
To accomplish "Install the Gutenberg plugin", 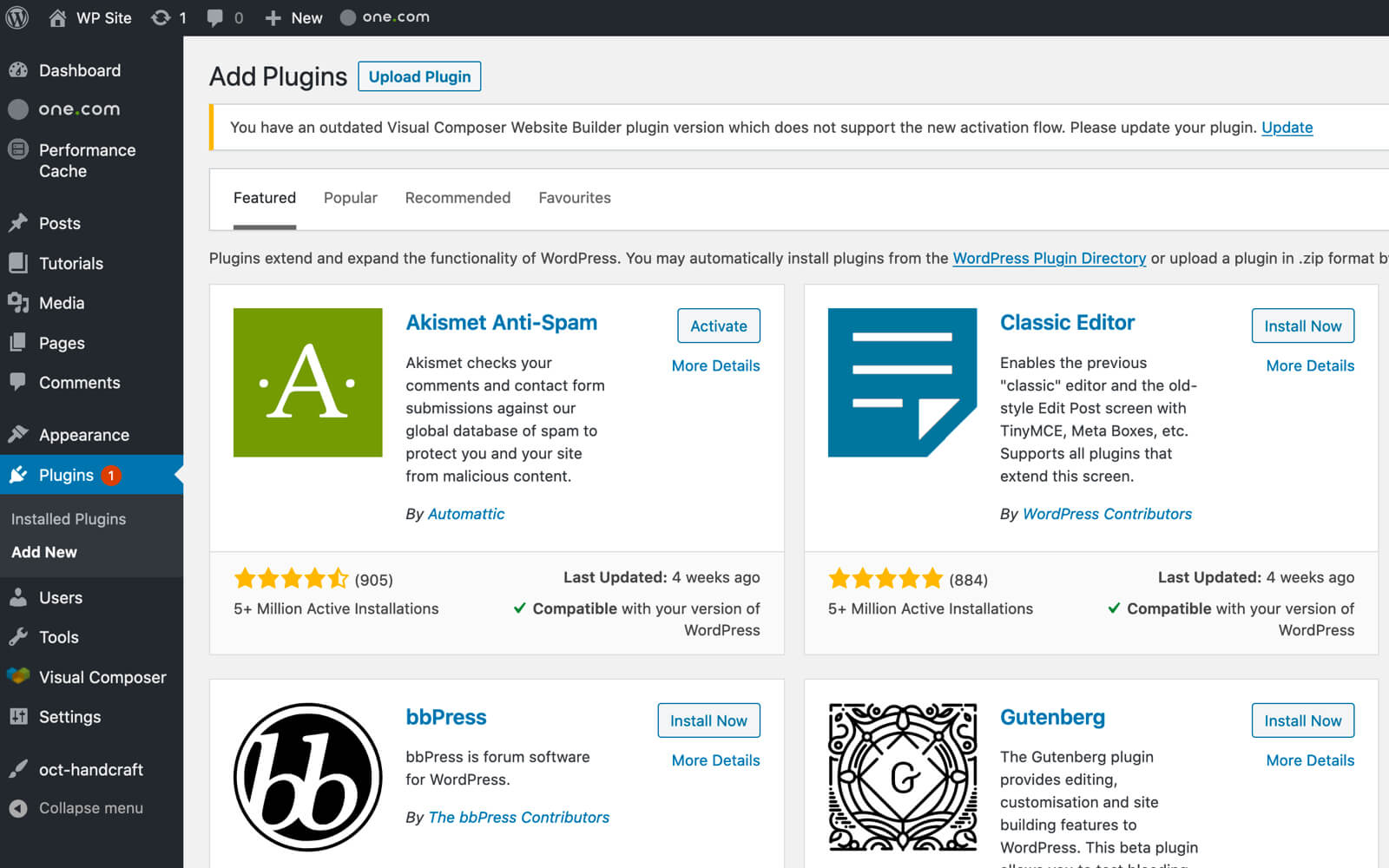I will [1303, 720].
